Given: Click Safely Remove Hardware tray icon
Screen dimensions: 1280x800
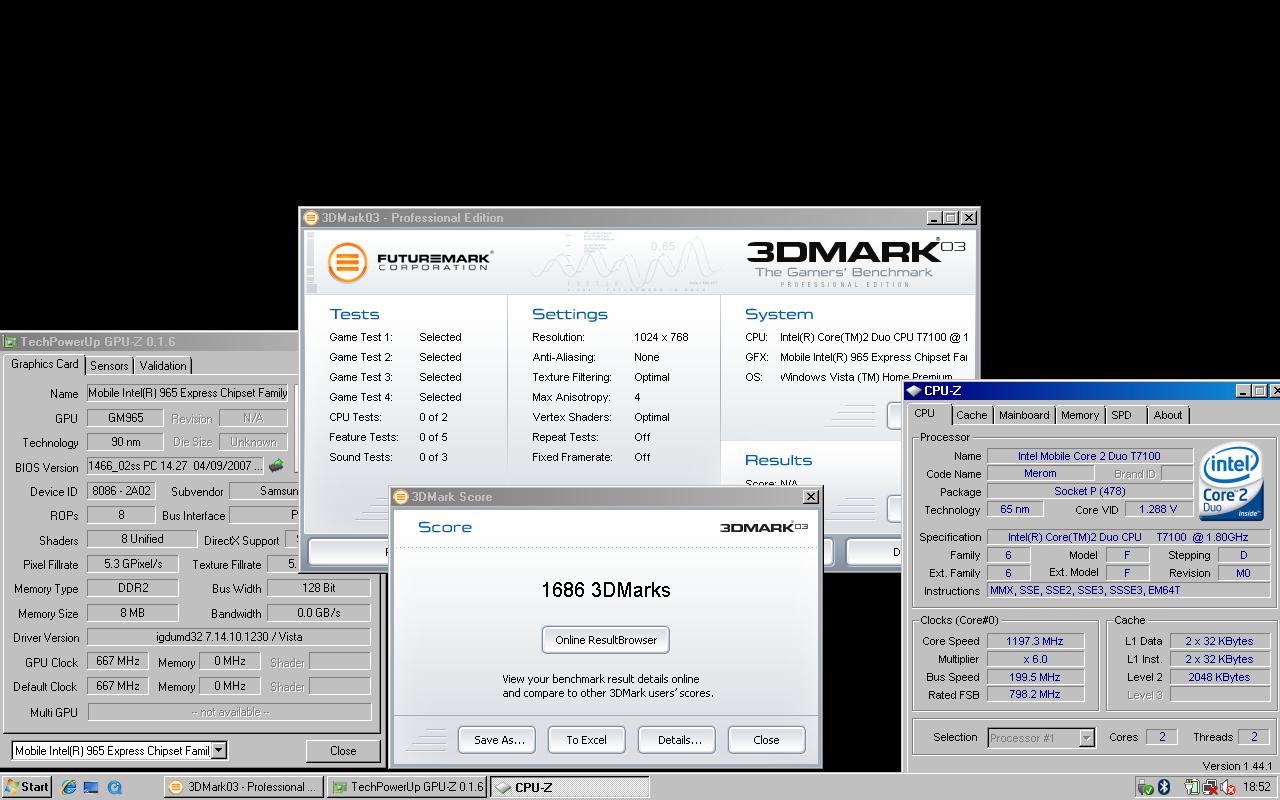Looking at the screenshot, I should (x=1147, y=787).
